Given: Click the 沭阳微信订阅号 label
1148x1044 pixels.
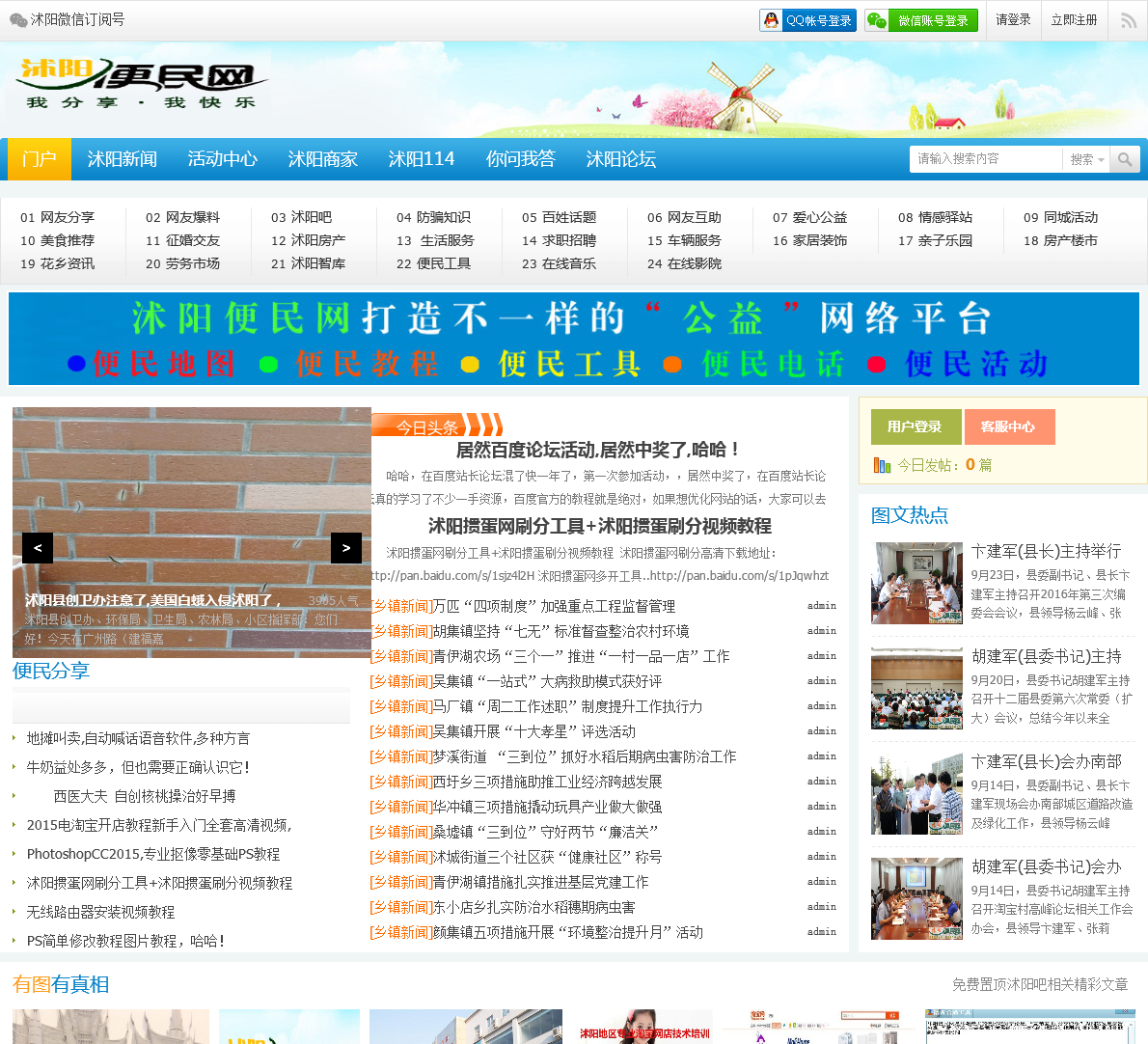Looking at the screenshot, I should (77, 19).
